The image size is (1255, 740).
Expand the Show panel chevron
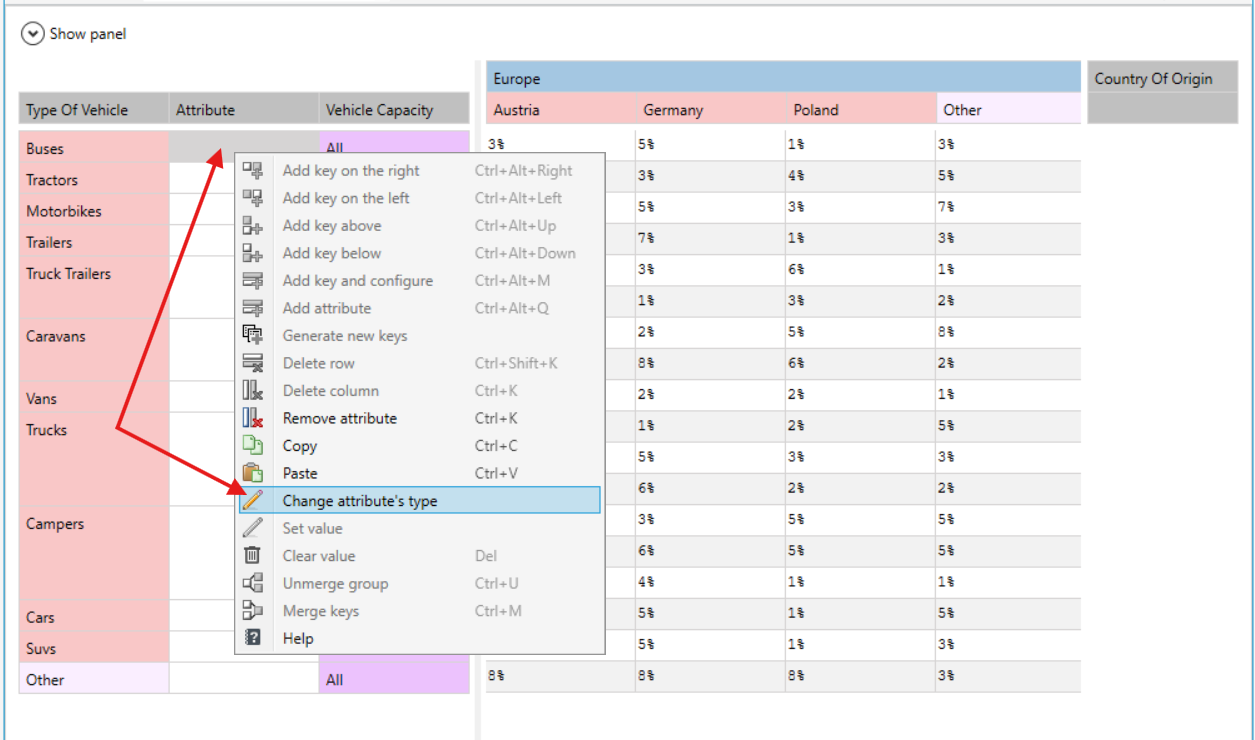tap(33, 34)
